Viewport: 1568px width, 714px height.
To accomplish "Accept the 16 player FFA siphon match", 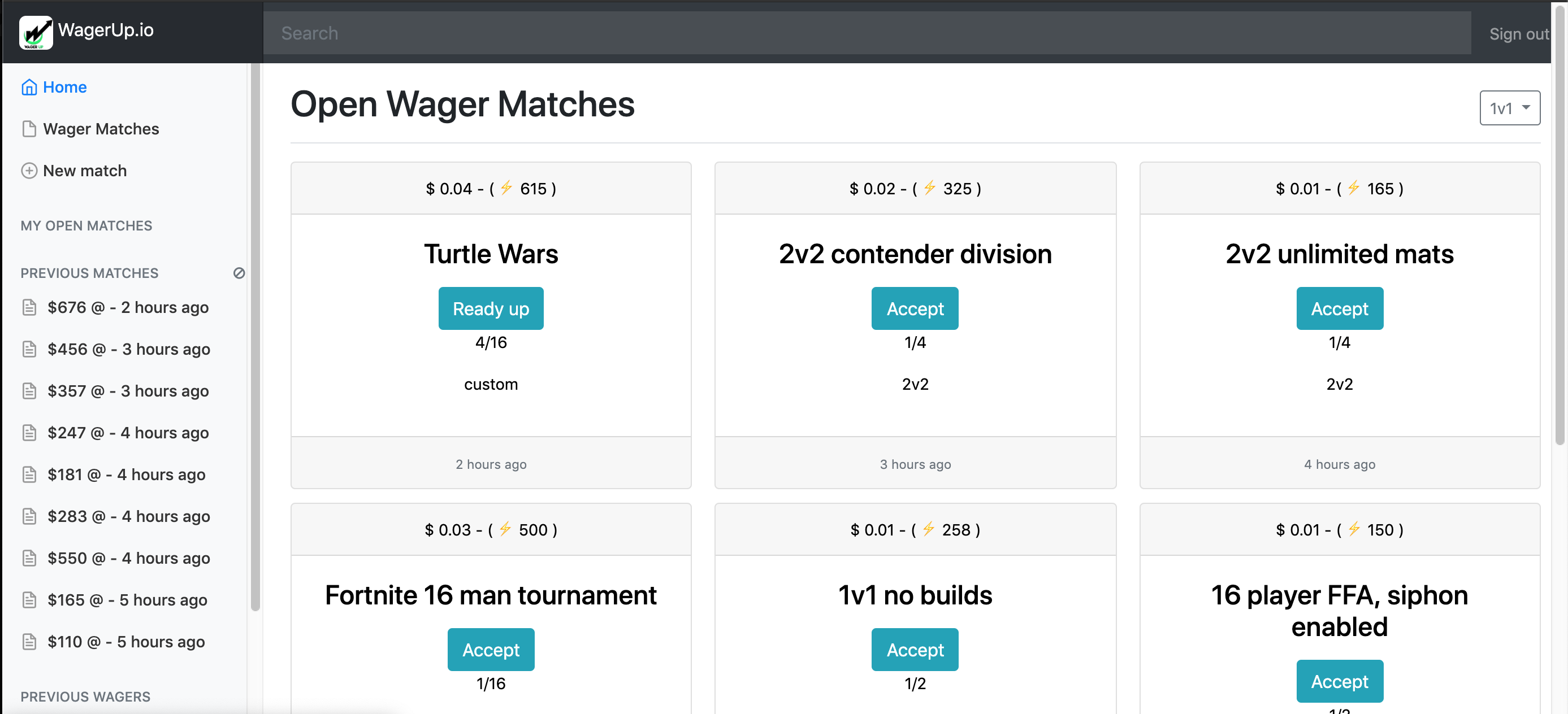I will pos(1339,681).
